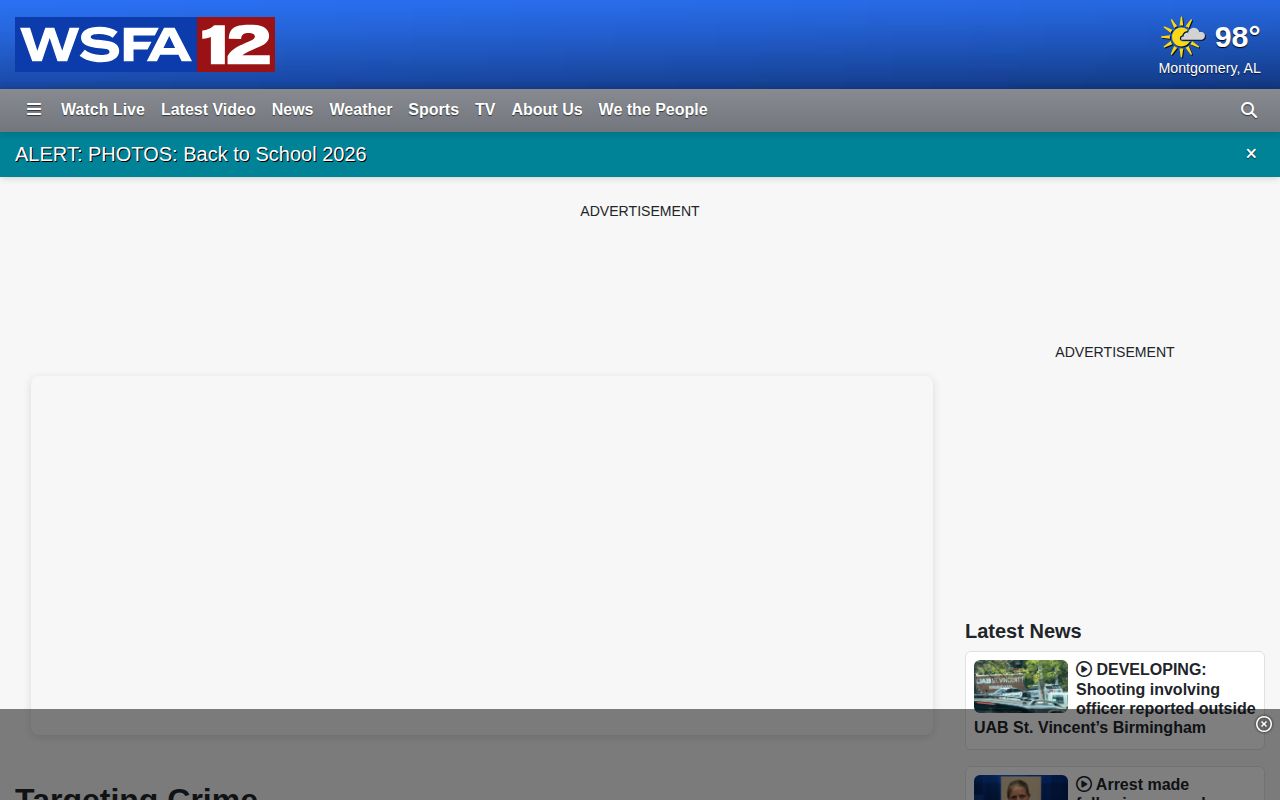The width and height of the screenshot is (1280, 800).
Task: Click the 98° temperature reading
Action: click(x=1237, y=37)
